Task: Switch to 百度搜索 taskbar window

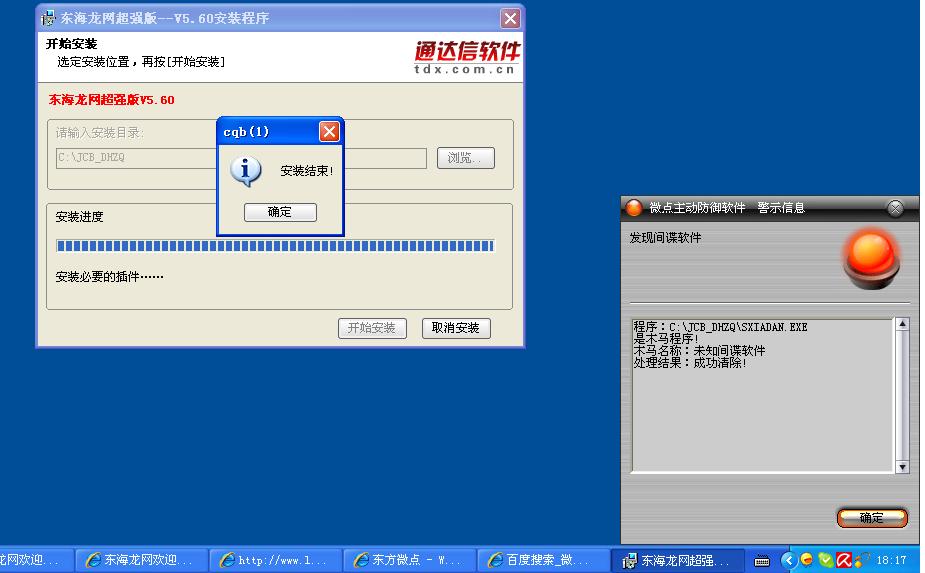Action: (x=541, y=560)
